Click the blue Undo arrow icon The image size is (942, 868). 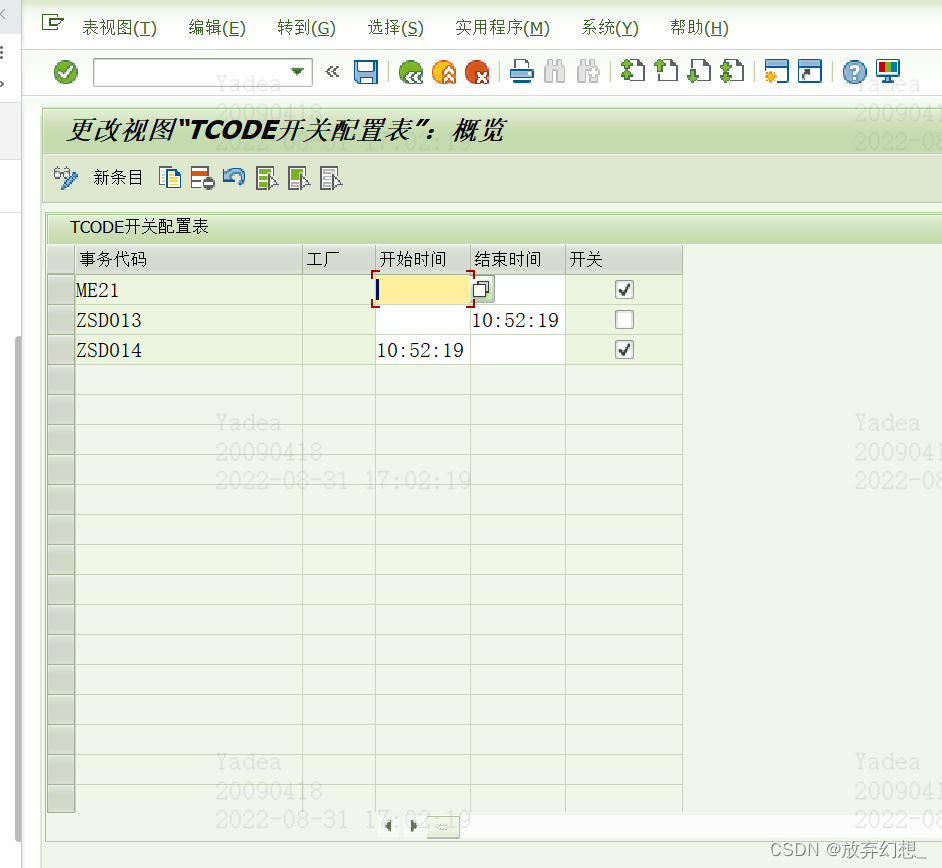(x=233, y=177)
